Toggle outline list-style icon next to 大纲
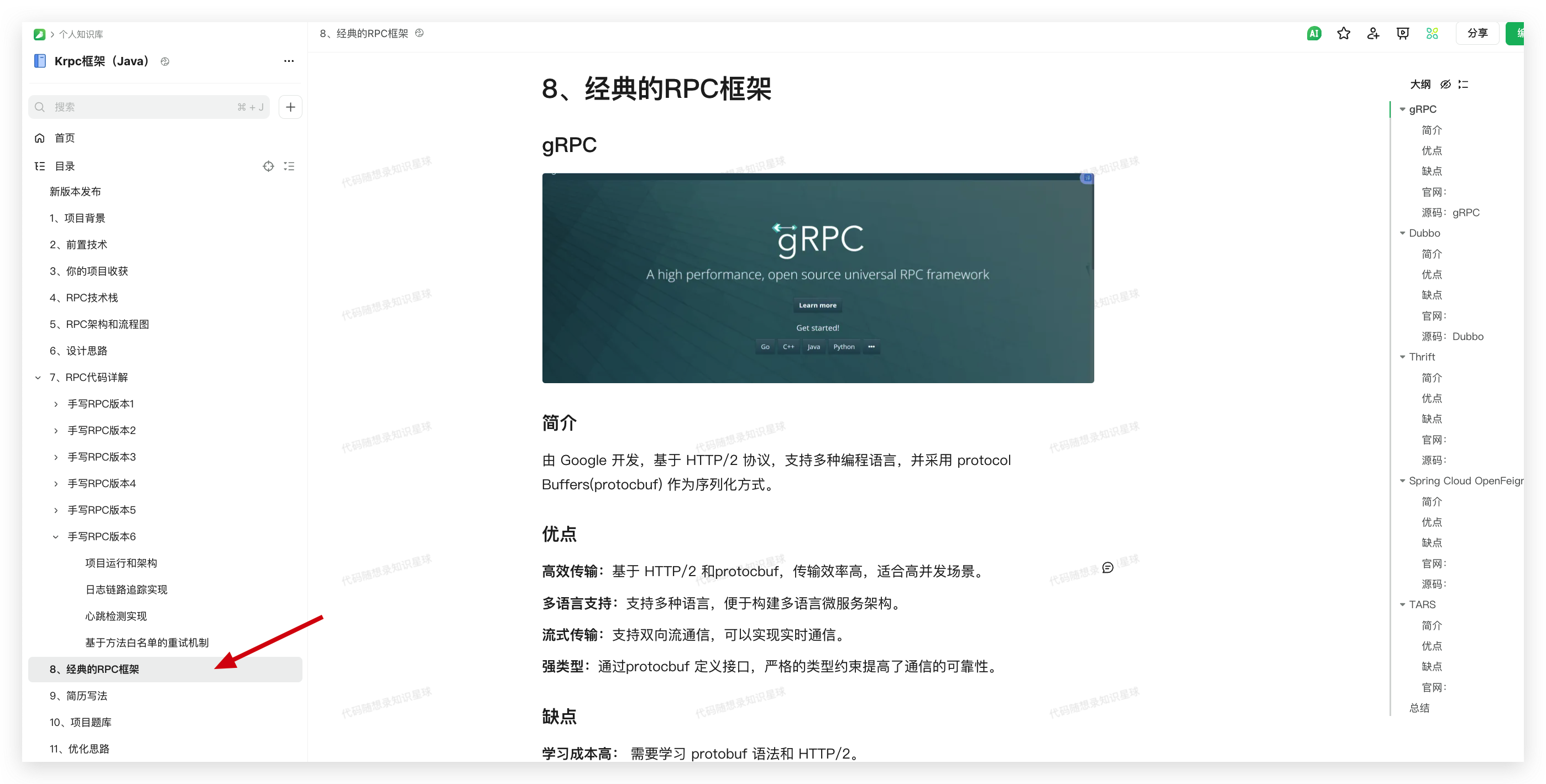1546x784 pixels. [1463, 85]
